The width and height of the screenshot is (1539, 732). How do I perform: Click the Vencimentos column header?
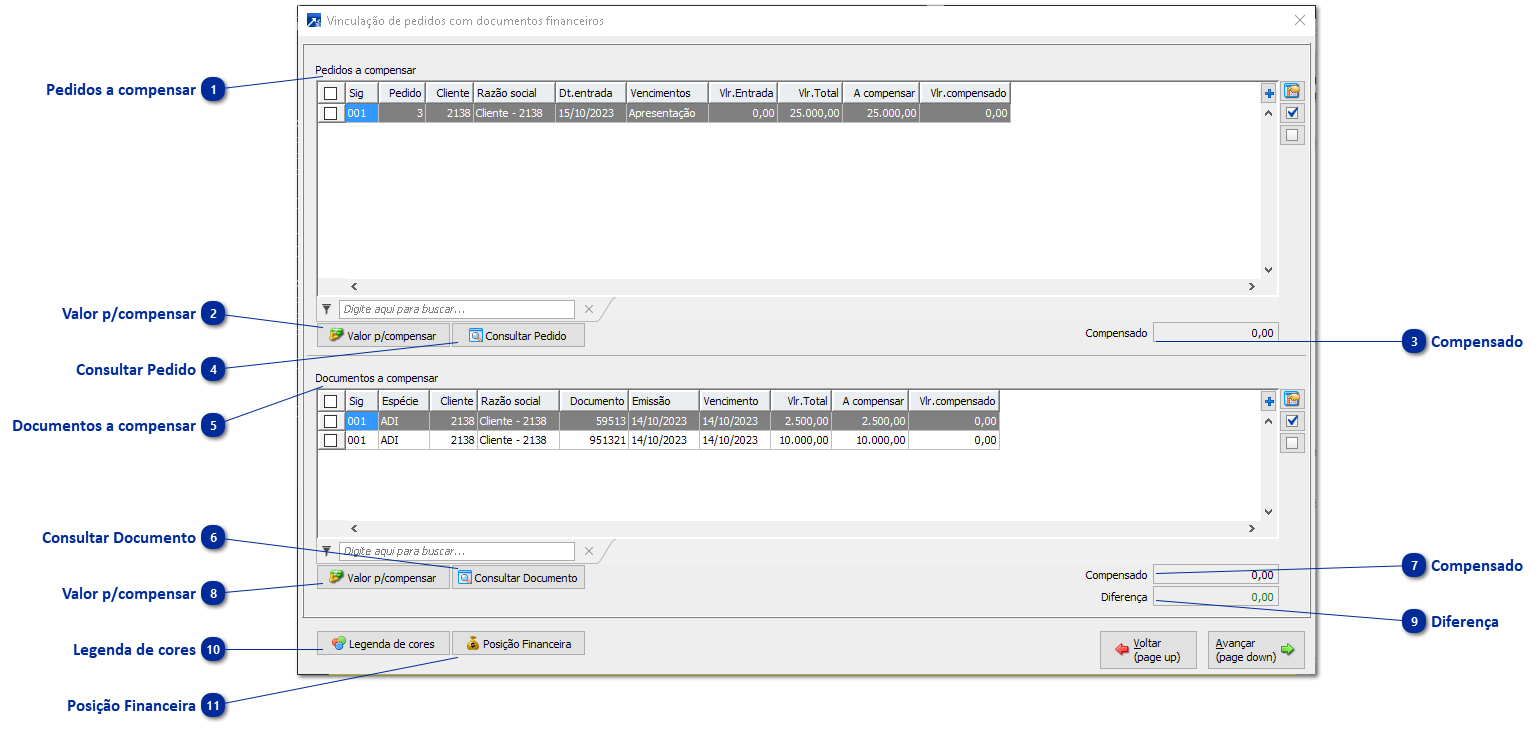(667, 93)
